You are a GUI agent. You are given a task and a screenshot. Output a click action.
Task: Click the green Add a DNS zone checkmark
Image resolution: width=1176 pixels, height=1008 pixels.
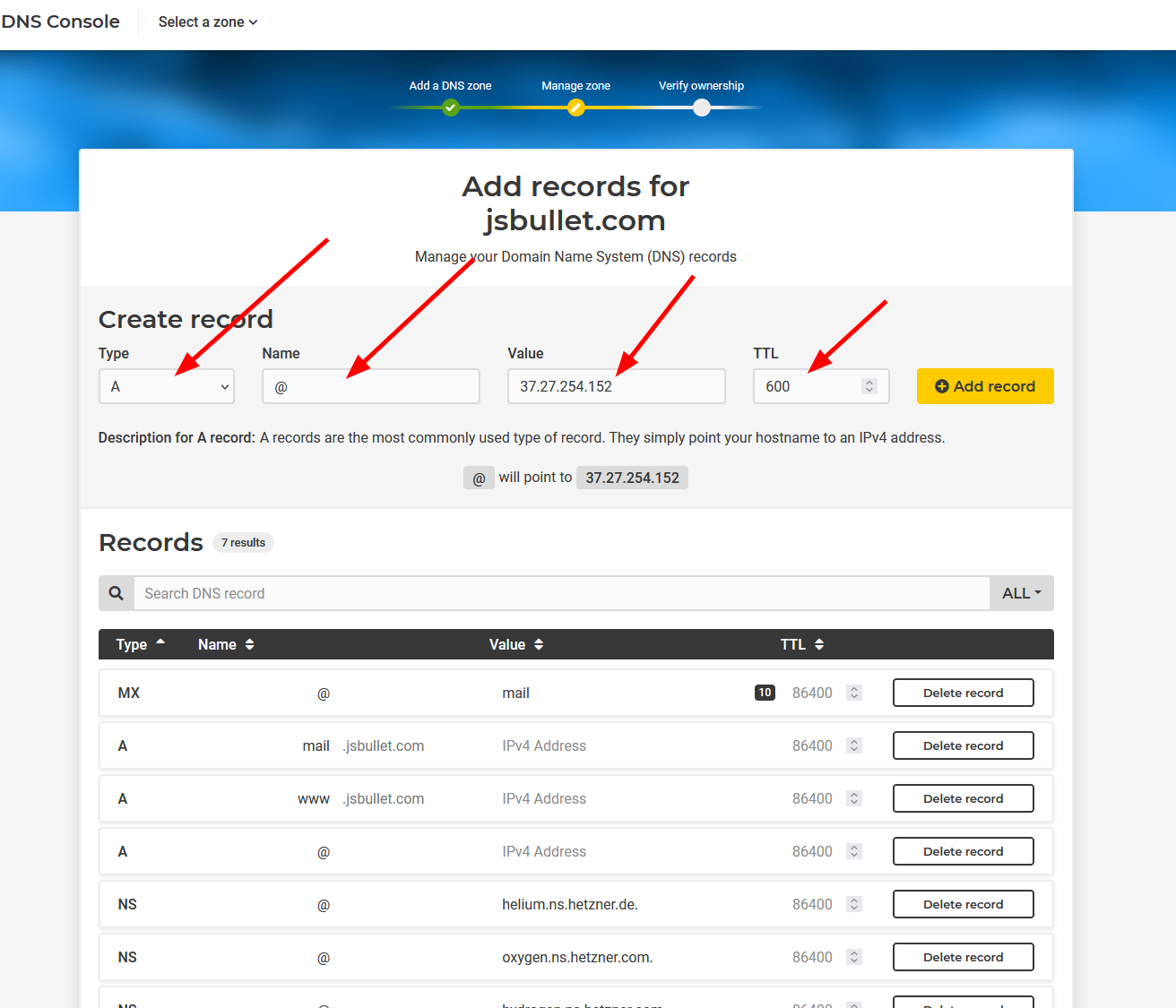tap(451, 108)
